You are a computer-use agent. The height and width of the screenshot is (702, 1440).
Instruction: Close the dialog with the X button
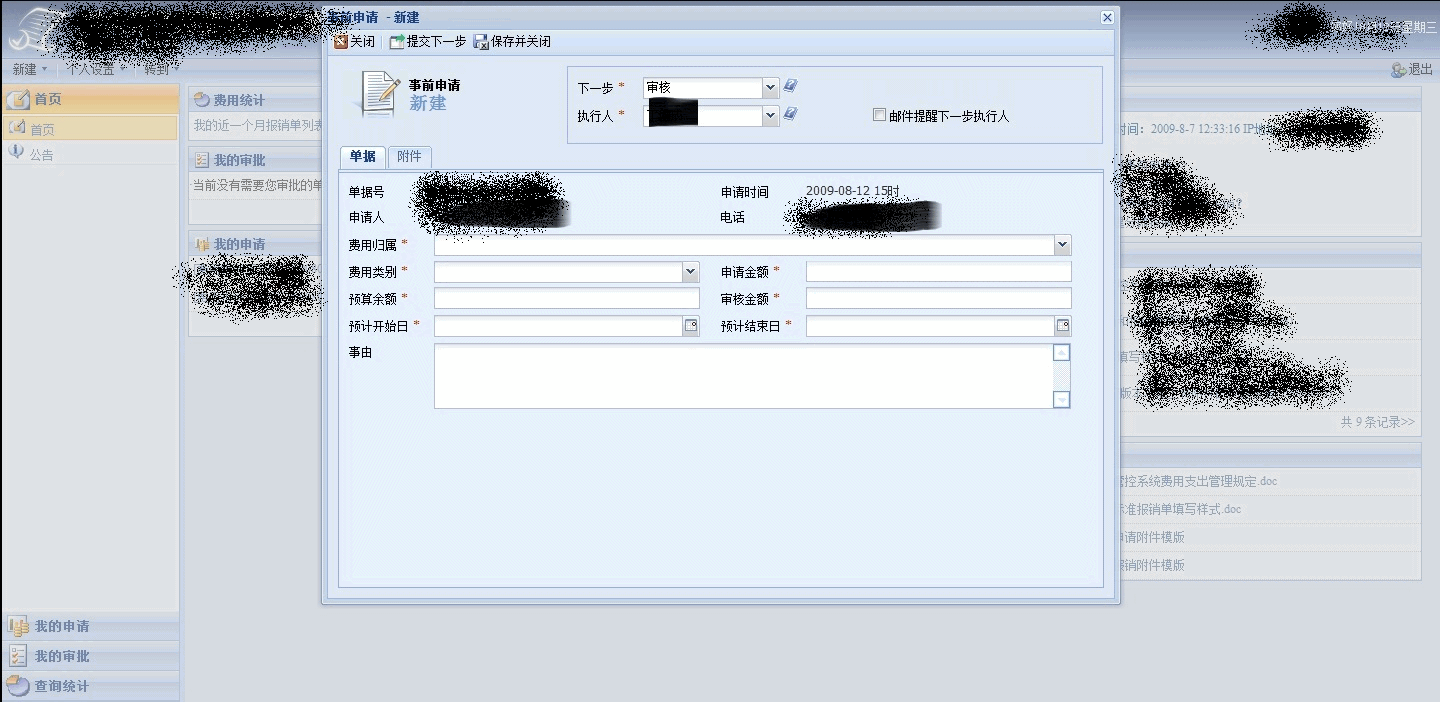click(x=1107, y=17)
